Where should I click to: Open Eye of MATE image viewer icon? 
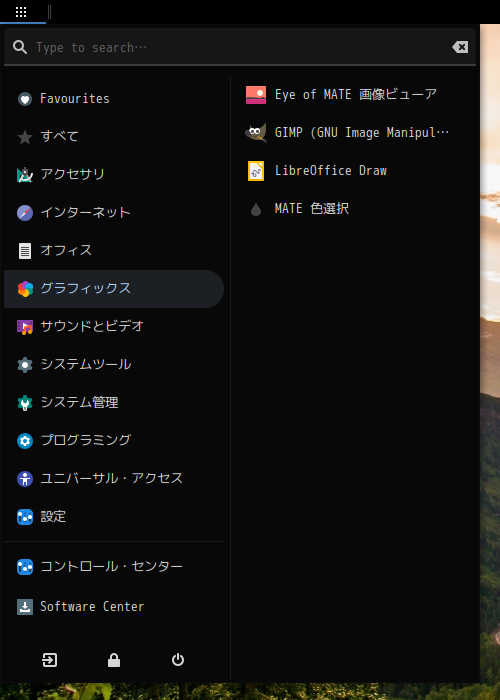point(256,95)
